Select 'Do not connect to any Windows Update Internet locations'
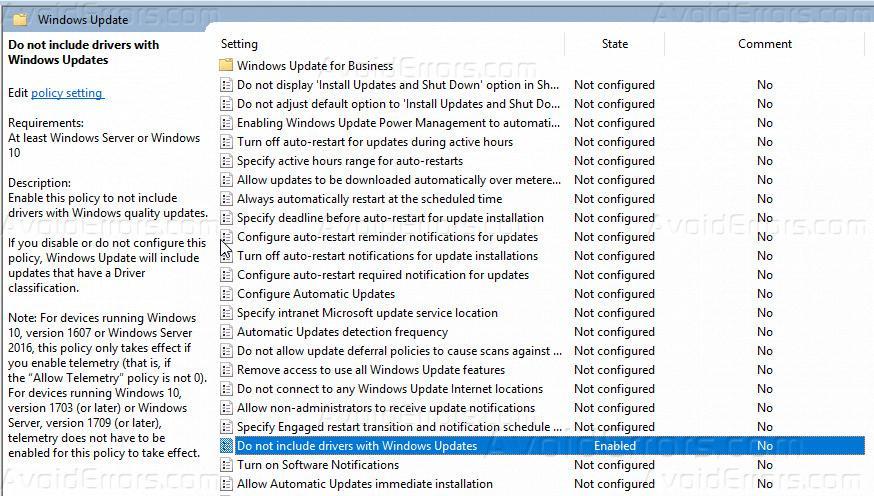 click(x=389, y=389)
